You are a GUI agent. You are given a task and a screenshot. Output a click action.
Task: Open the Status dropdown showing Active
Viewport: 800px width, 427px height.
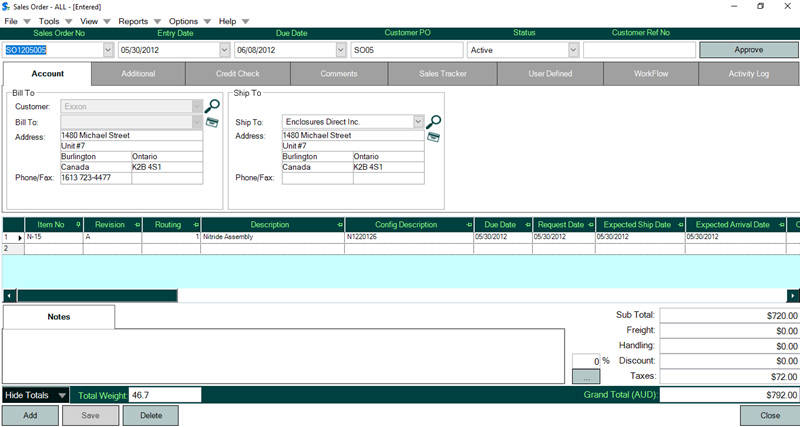pyautogui.click(x=573, y=49)
